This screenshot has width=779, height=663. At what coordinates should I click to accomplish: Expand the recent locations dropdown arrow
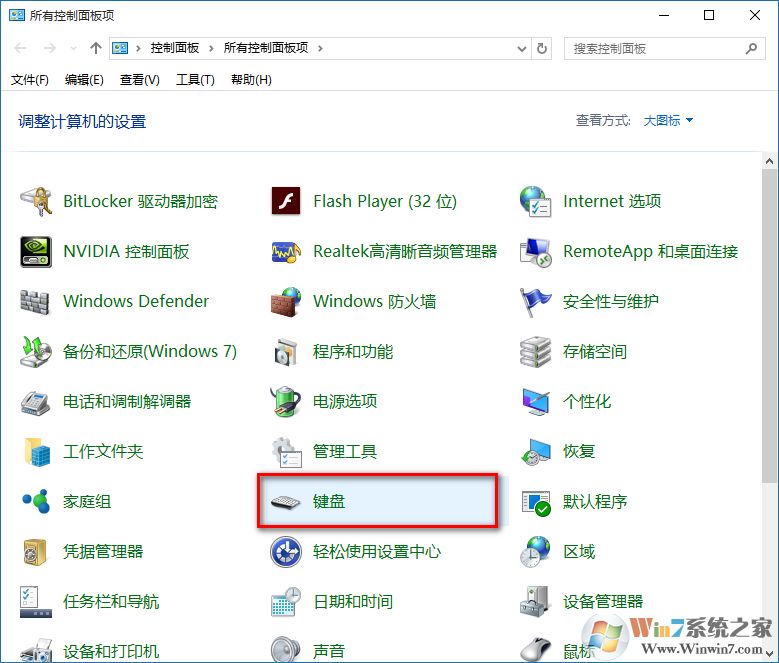(x=74, y=48)
